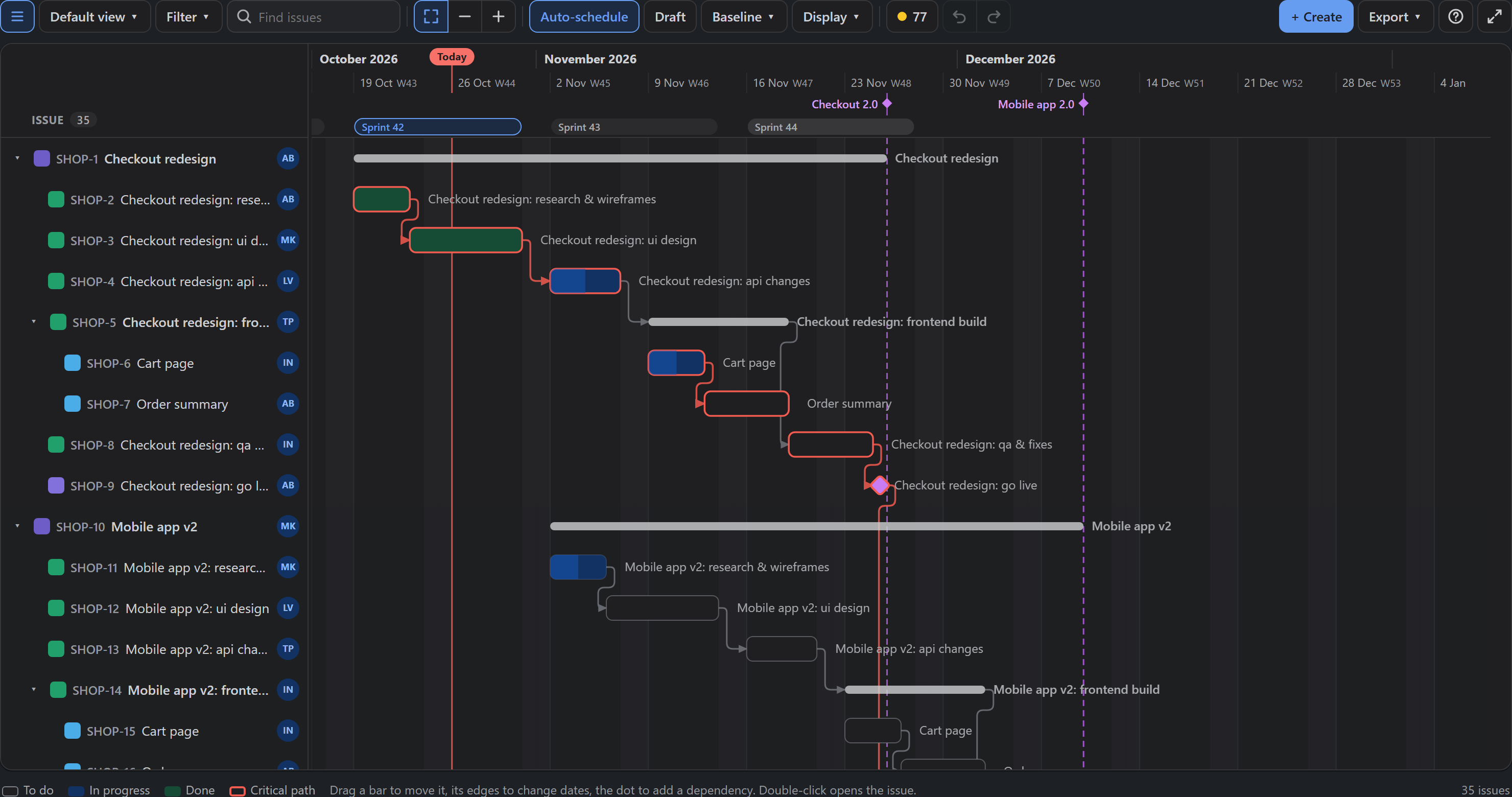Viewport: 1512px width, 797px height.
Task: Open the Baseline dropdown
Action: coord(743,16)
